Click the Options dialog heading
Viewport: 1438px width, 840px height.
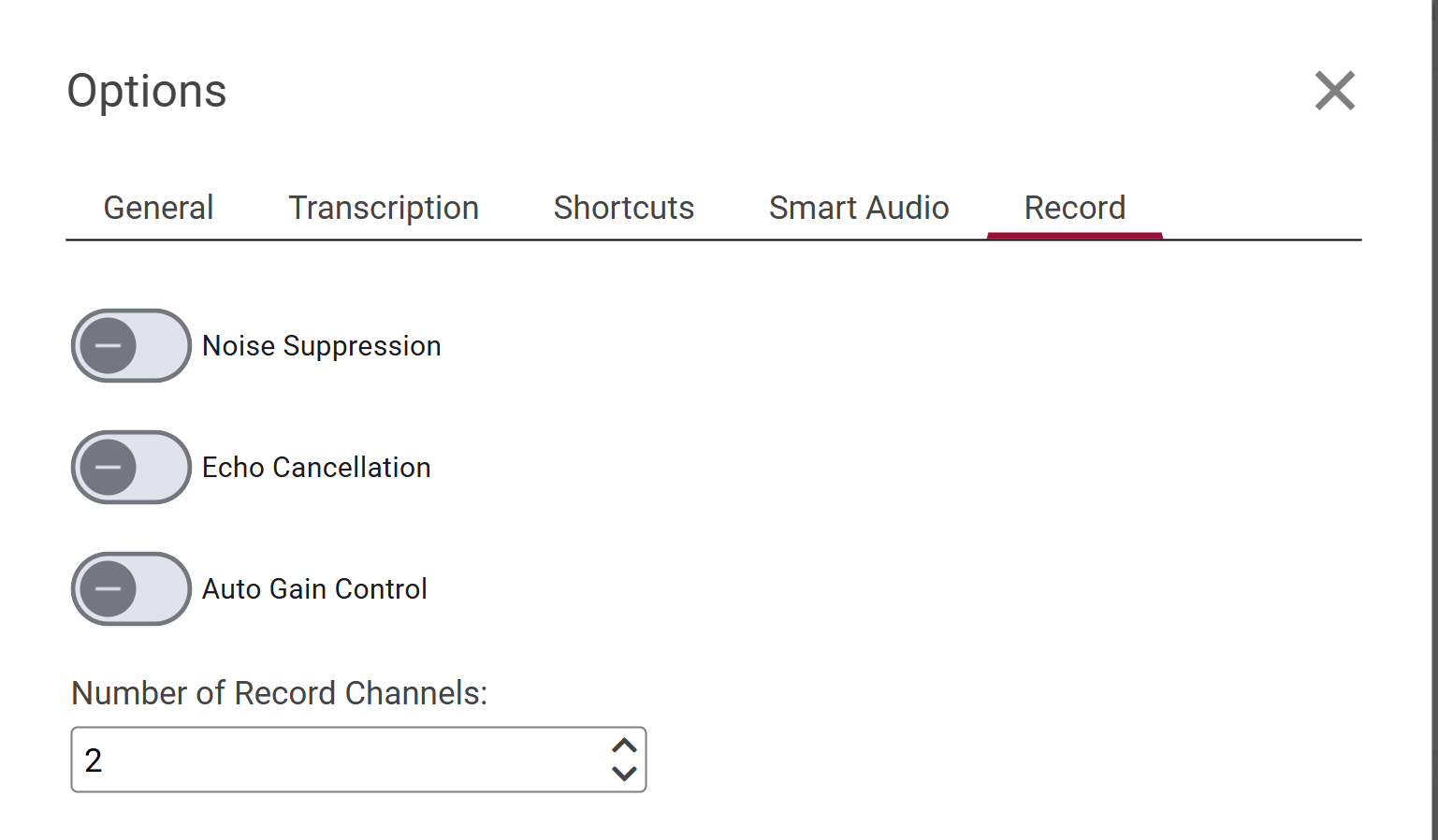click(147, 92)
